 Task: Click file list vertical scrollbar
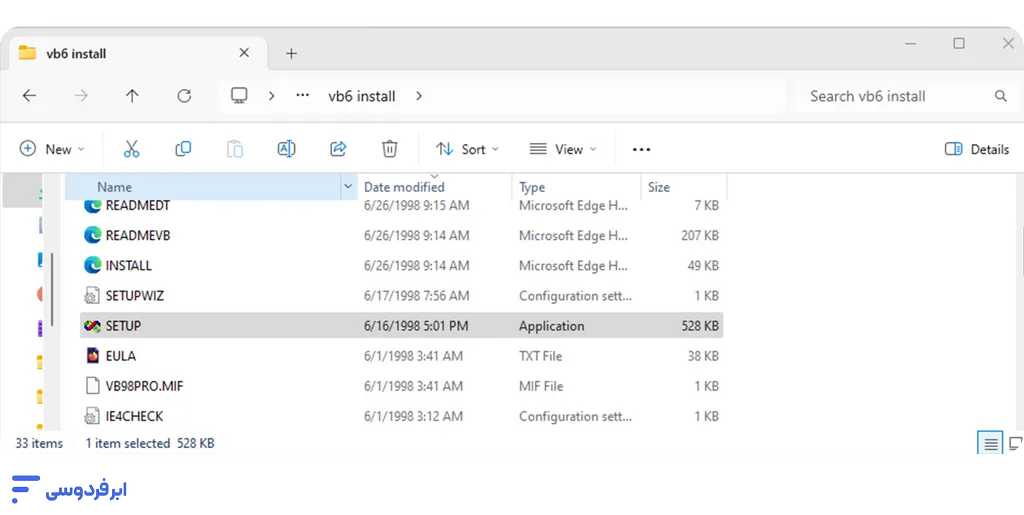click(x=1021, y=251)
